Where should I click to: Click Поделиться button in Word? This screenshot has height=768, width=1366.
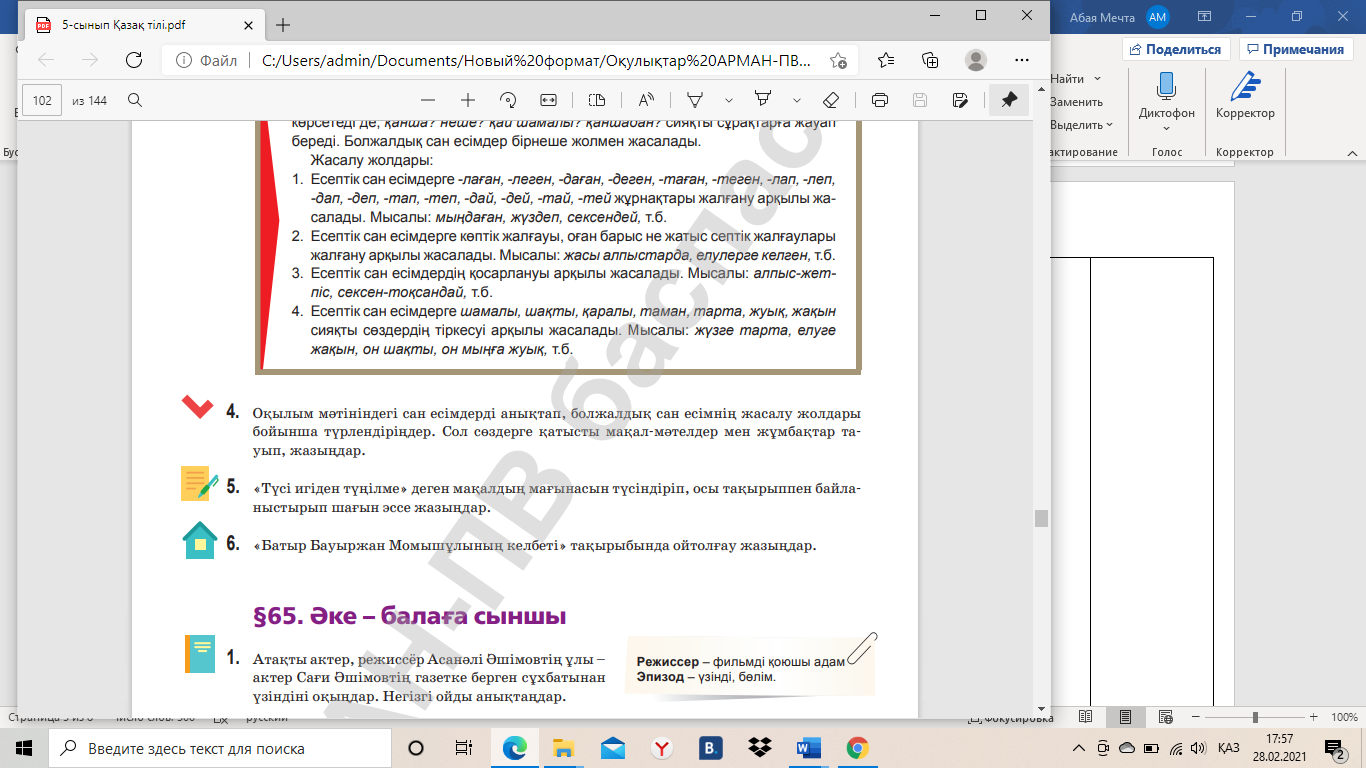1176,49
